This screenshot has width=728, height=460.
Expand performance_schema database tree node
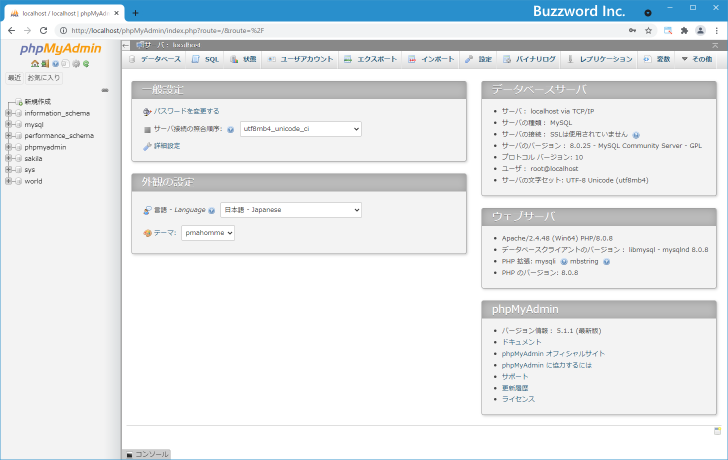[8, 136]
